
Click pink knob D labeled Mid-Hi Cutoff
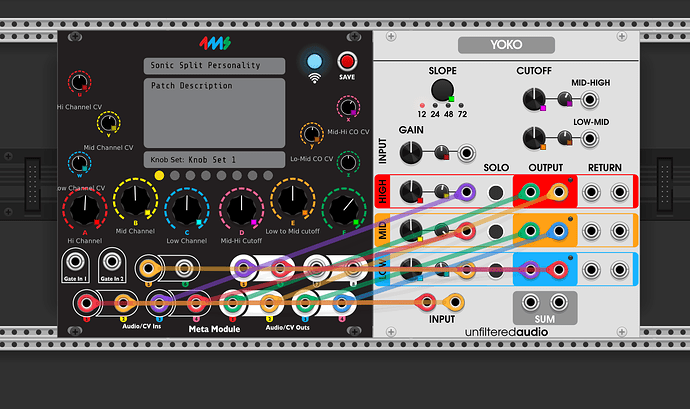(242, 210)
